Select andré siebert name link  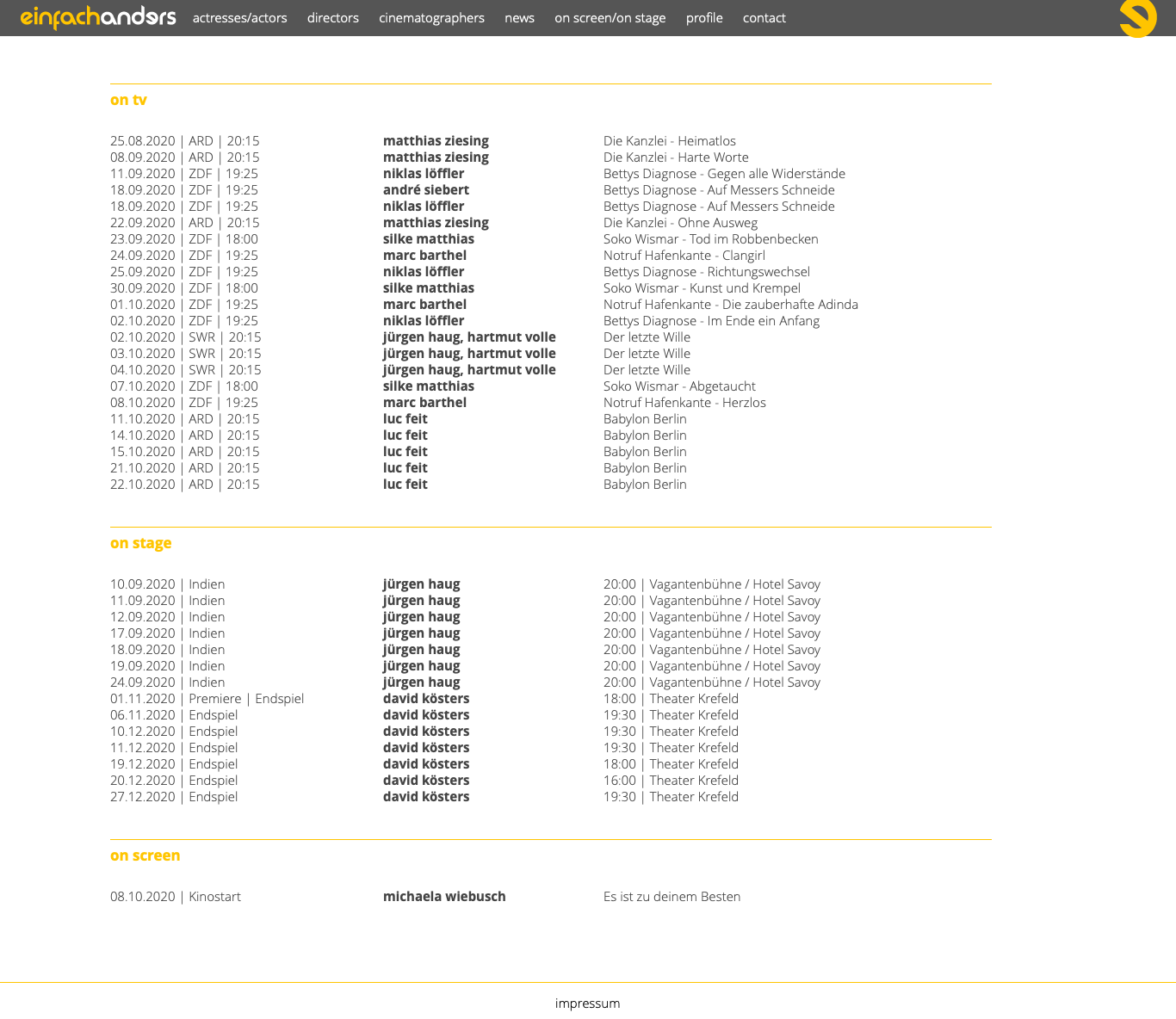[426, 190]
